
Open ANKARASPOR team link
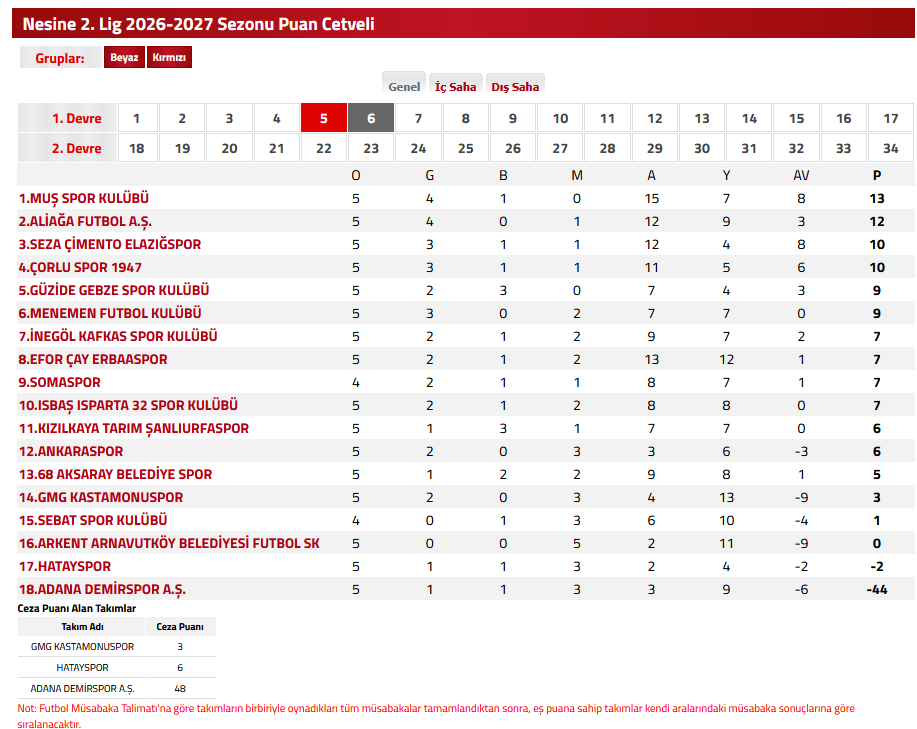point(71,451)
